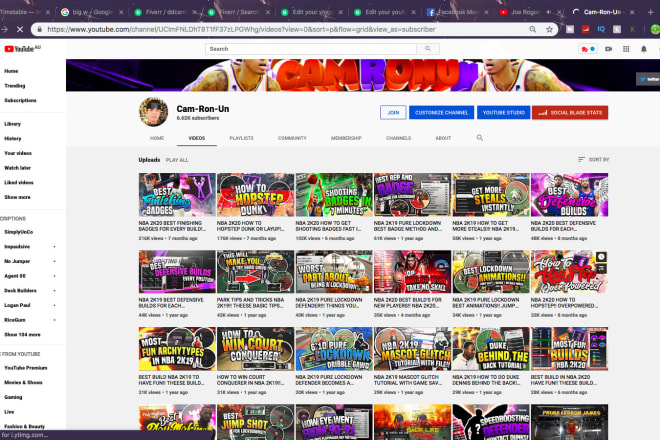The width and height of the screenshot is (660, 440).
Task: Expand Show 104 more subscriptions
Action: pos(22,334)
